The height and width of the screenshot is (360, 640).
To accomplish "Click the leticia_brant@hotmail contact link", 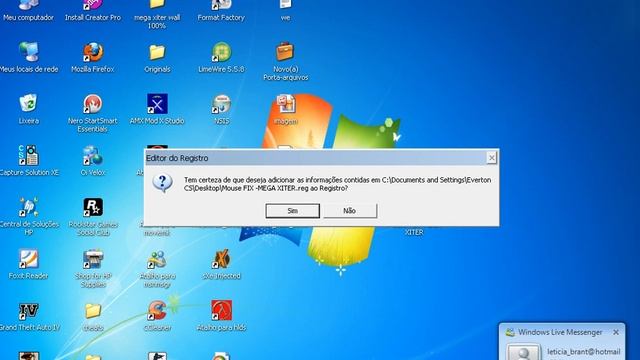I will tap(584, 351).
